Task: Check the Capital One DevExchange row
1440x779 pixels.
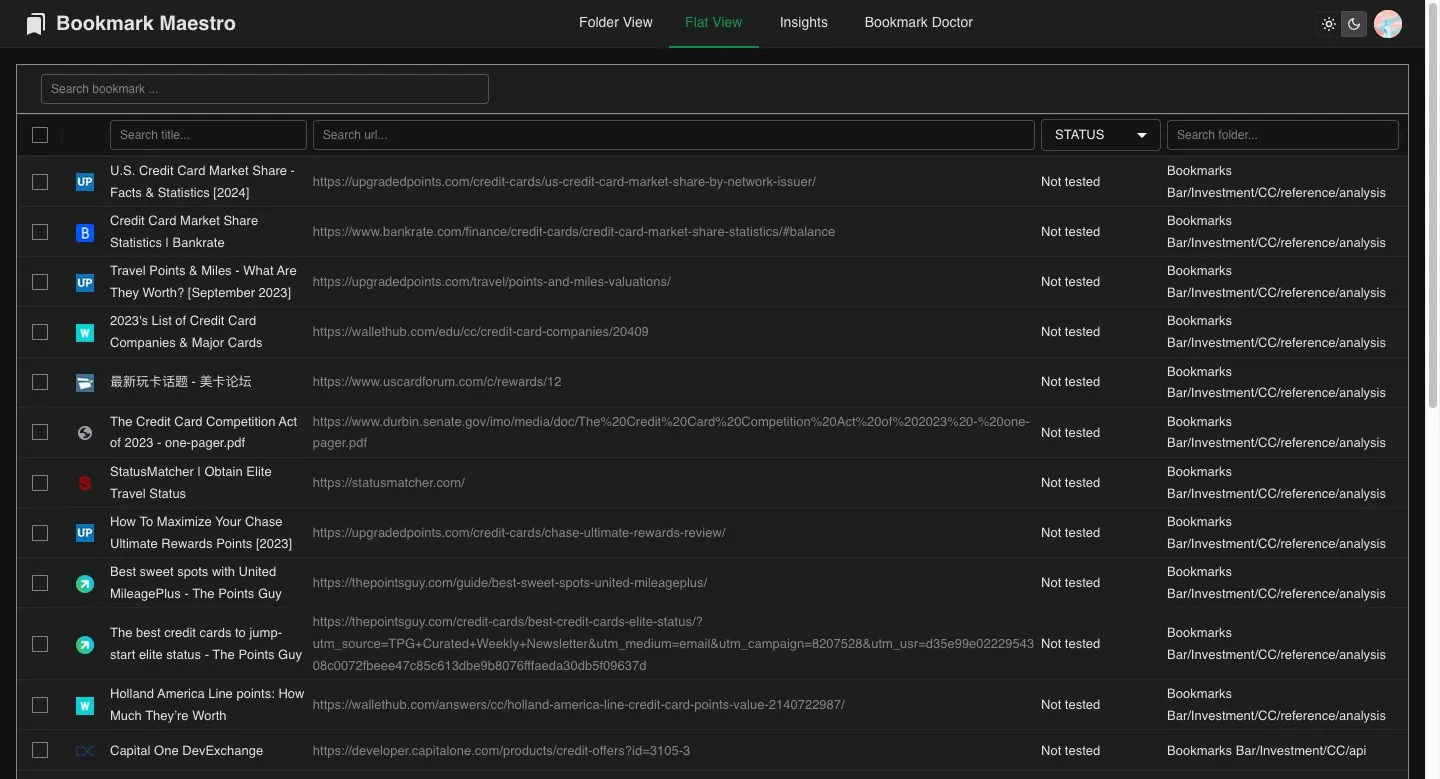Action: click(40, 750)
